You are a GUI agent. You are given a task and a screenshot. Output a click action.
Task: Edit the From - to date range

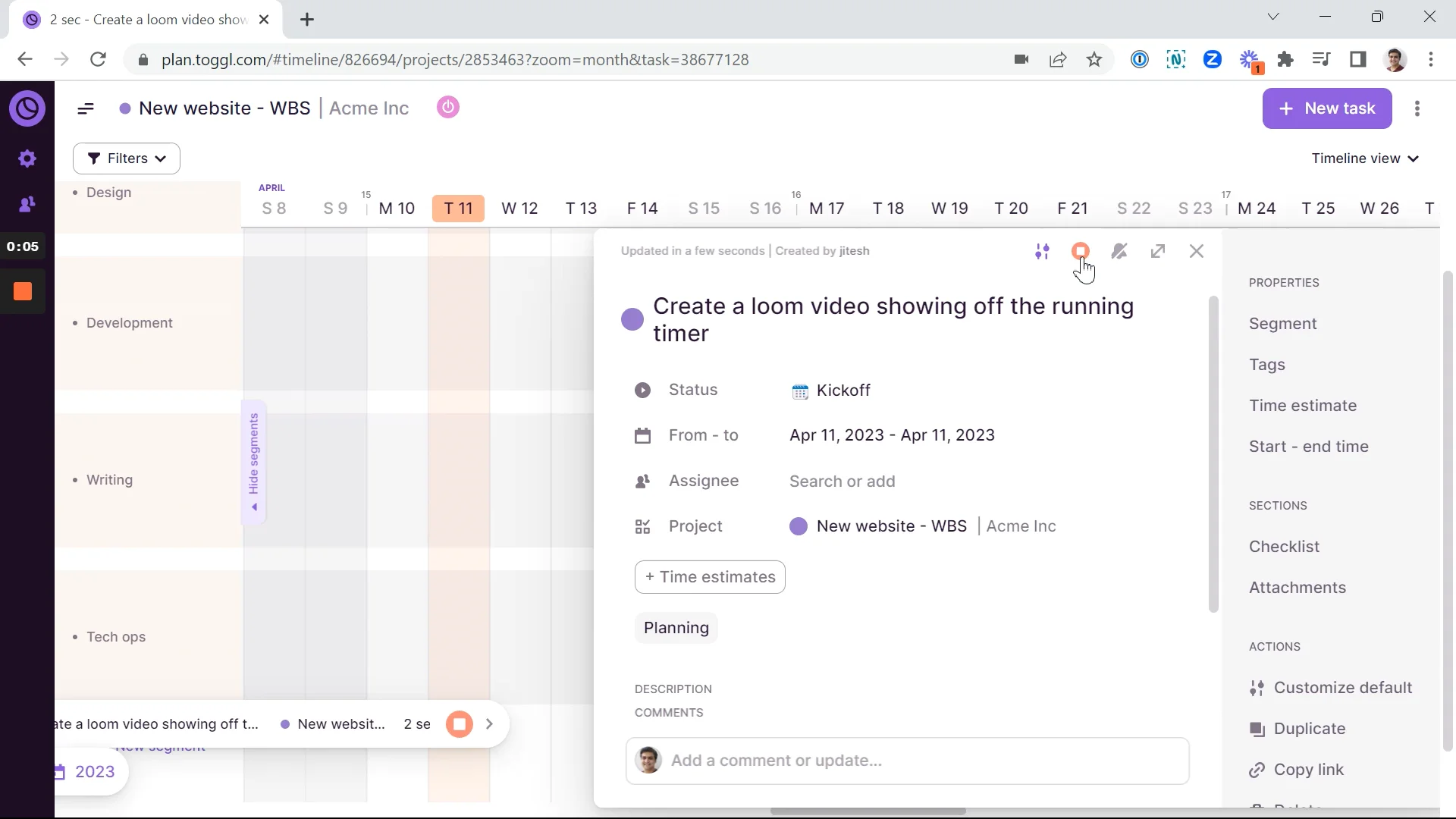(892, 435)
